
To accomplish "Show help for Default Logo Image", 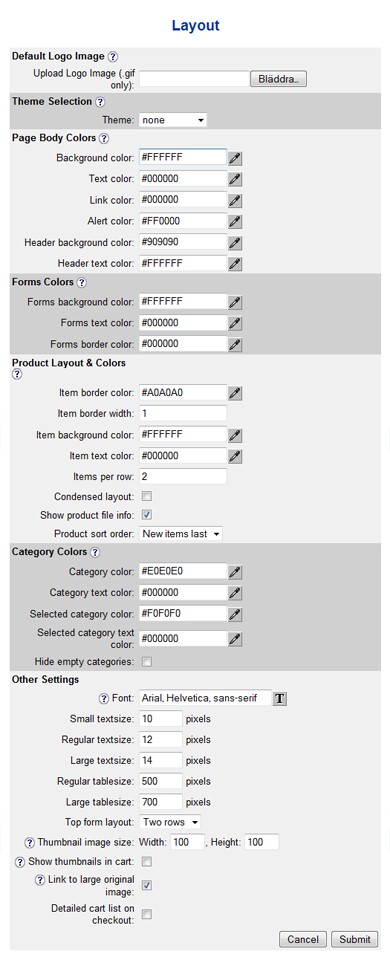I will tap(113, 57).
